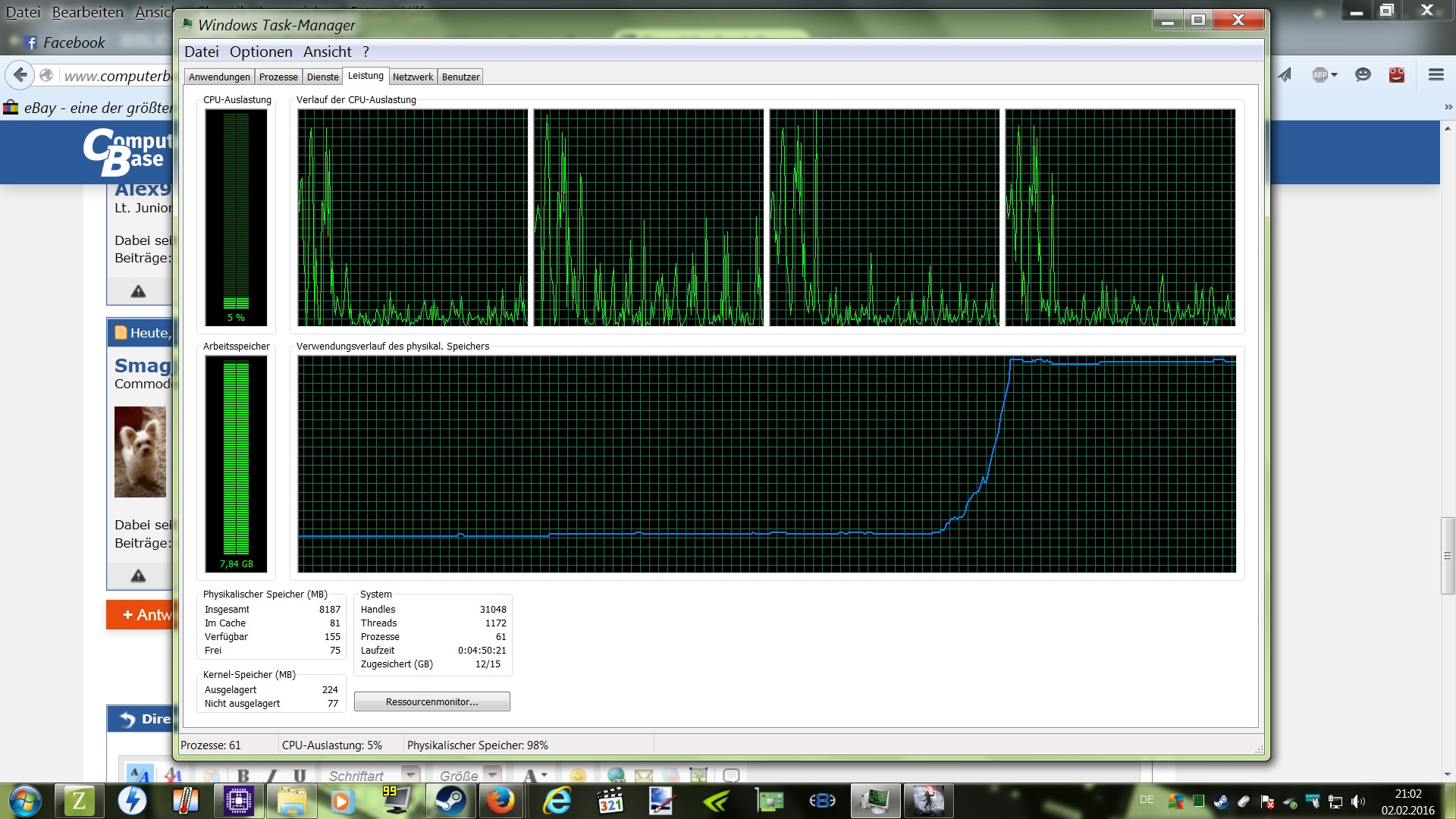The width and height of the screenshot is (1456, 819).
Task: Open Firefox from the taskbar
Action: 500,801
